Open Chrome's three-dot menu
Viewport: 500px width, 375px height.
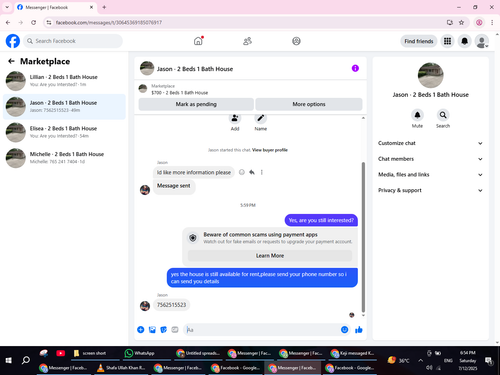[x=492, y=22]
